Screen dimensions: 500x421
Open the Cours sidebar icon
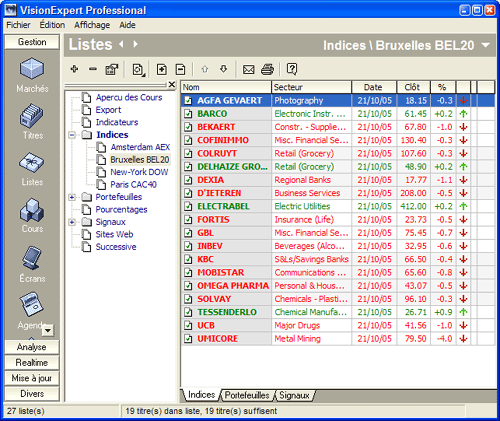coord(32,210)
